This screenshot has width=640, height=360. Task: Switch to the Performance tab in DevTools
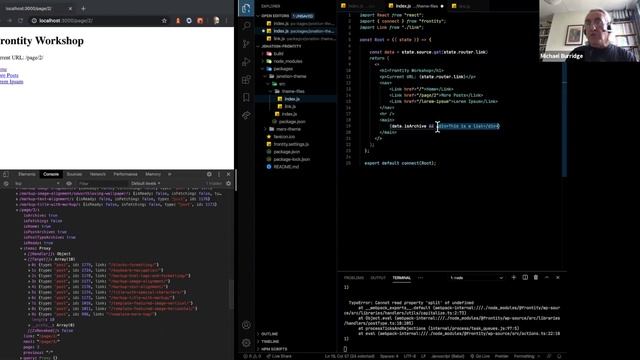pos(125,174)
